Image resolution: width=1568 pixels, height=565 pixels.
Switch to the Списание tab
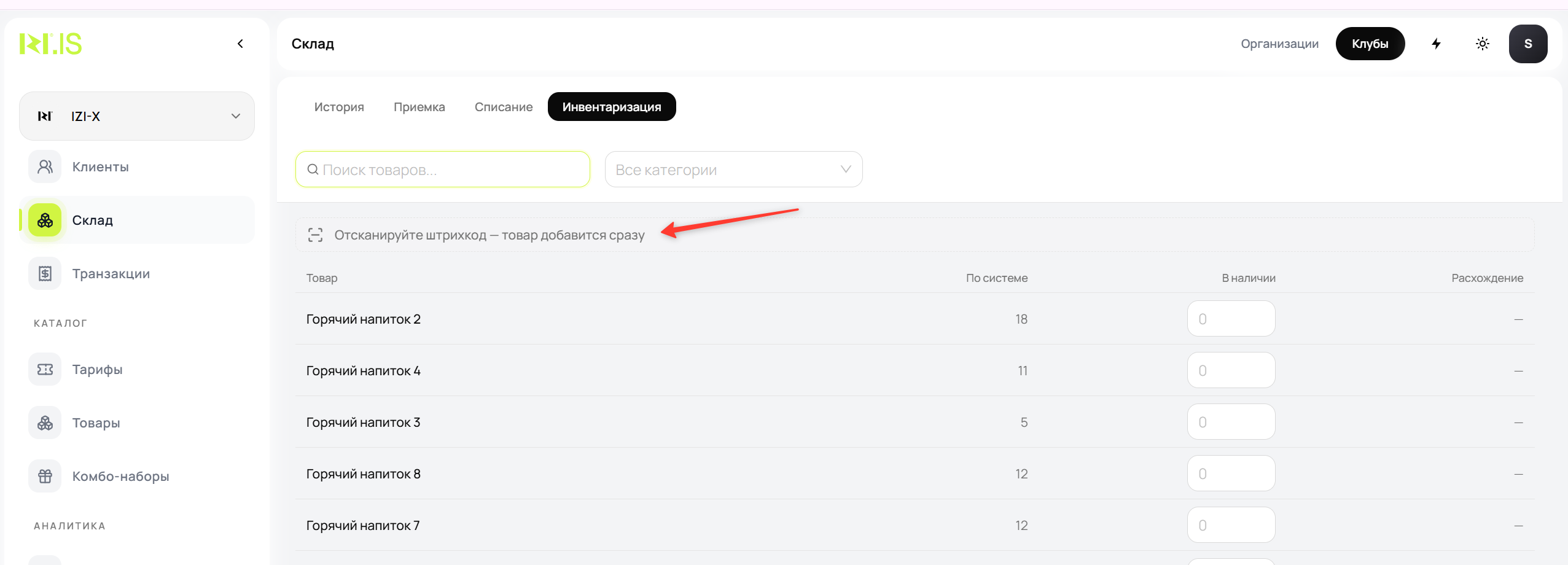pos(504,107)
